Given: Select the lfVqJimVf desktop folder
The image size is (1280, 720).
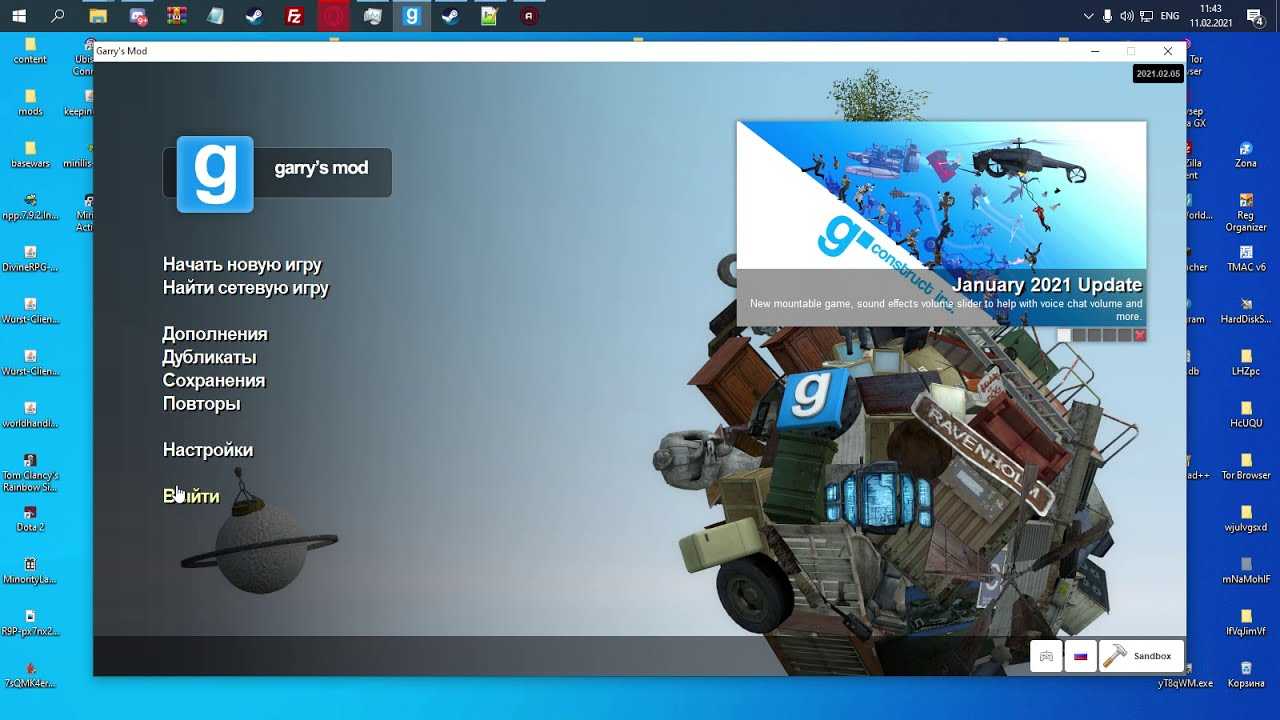Looking at the screenshot, I should point(1246,623).
